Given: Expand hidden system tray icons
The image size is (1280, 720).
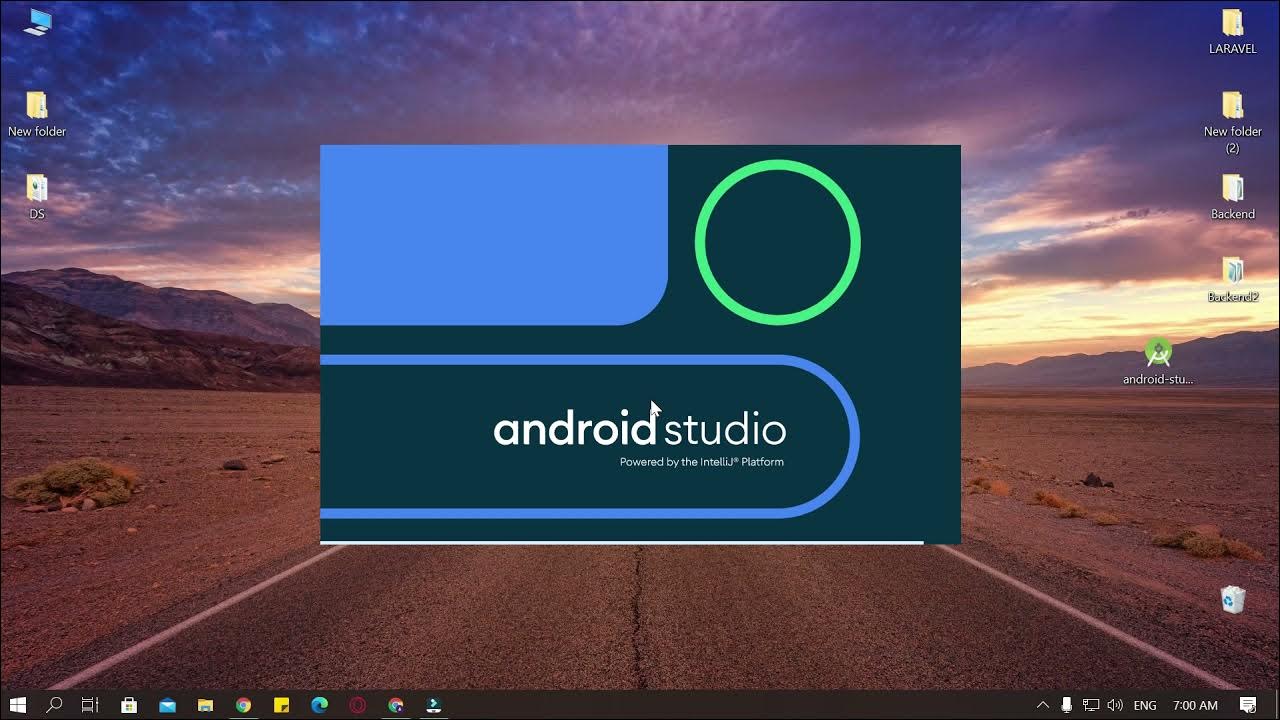Looking at the screenshot, I should pyautogui.click(x=1044, y=705).
